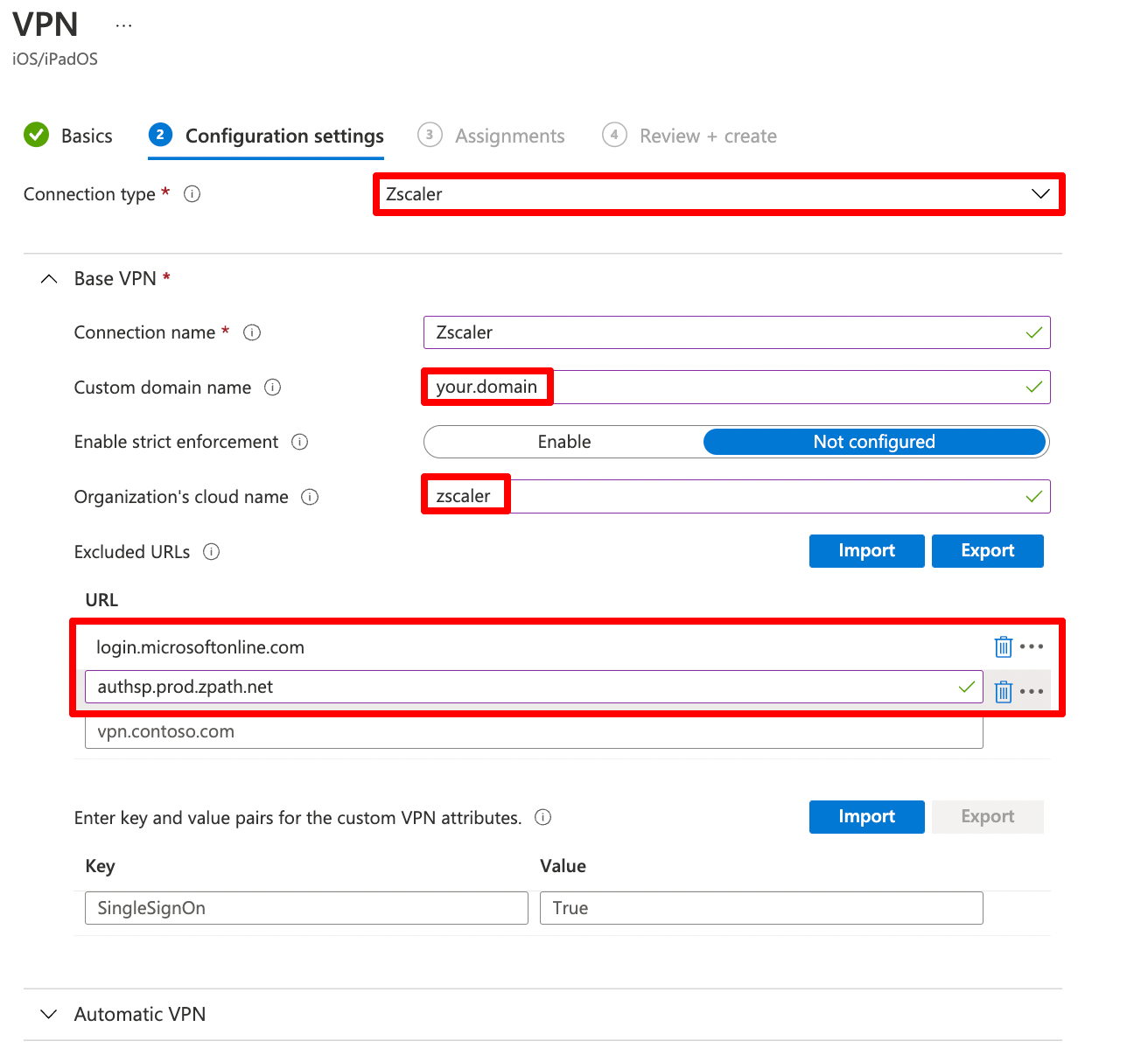The image size is (1148, 1048).
Task: Click the info icon for custom VPN attributes
Action: pos(542,817)
